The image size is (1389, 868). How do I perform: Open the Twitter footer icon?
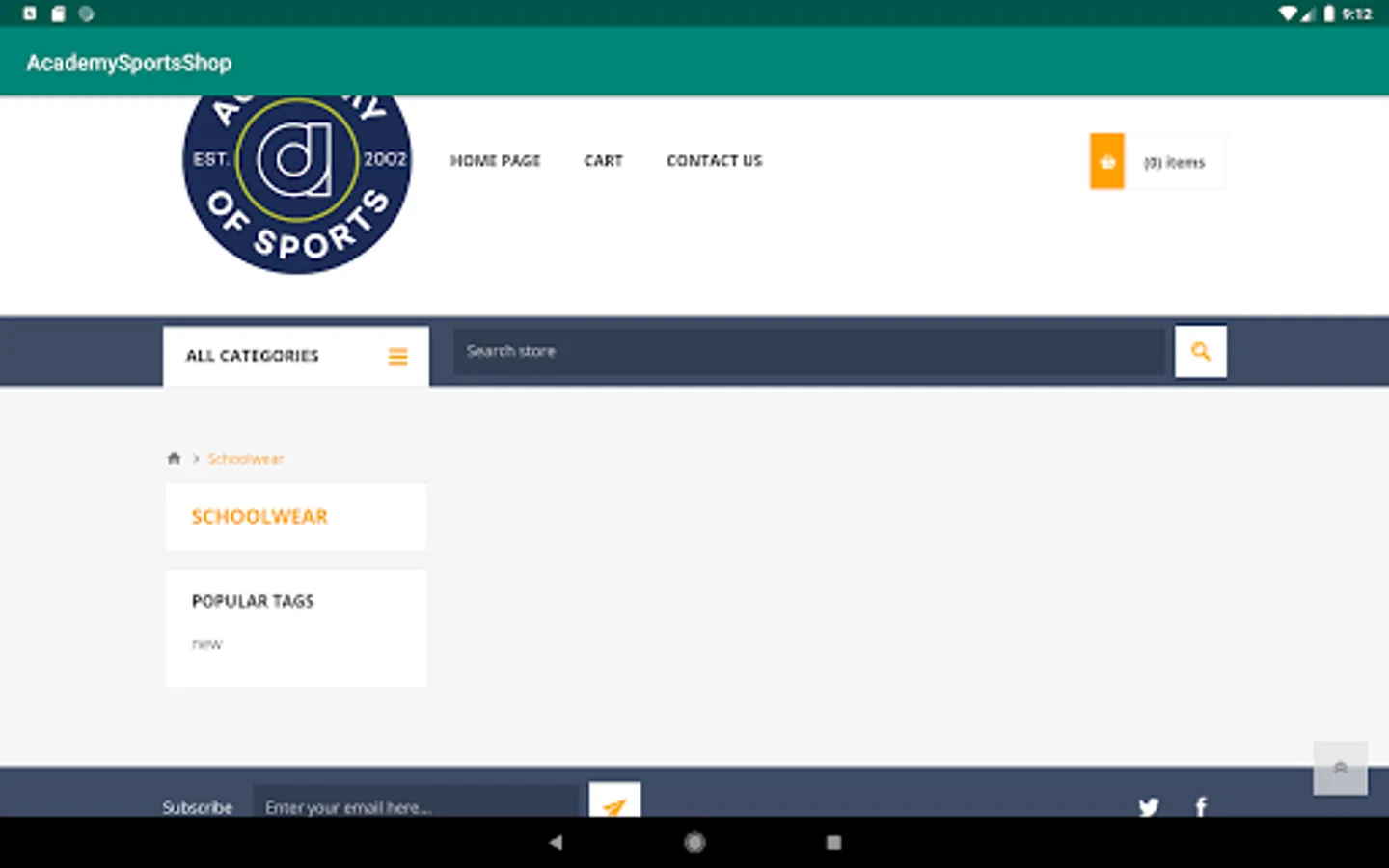click(1148, 806)
